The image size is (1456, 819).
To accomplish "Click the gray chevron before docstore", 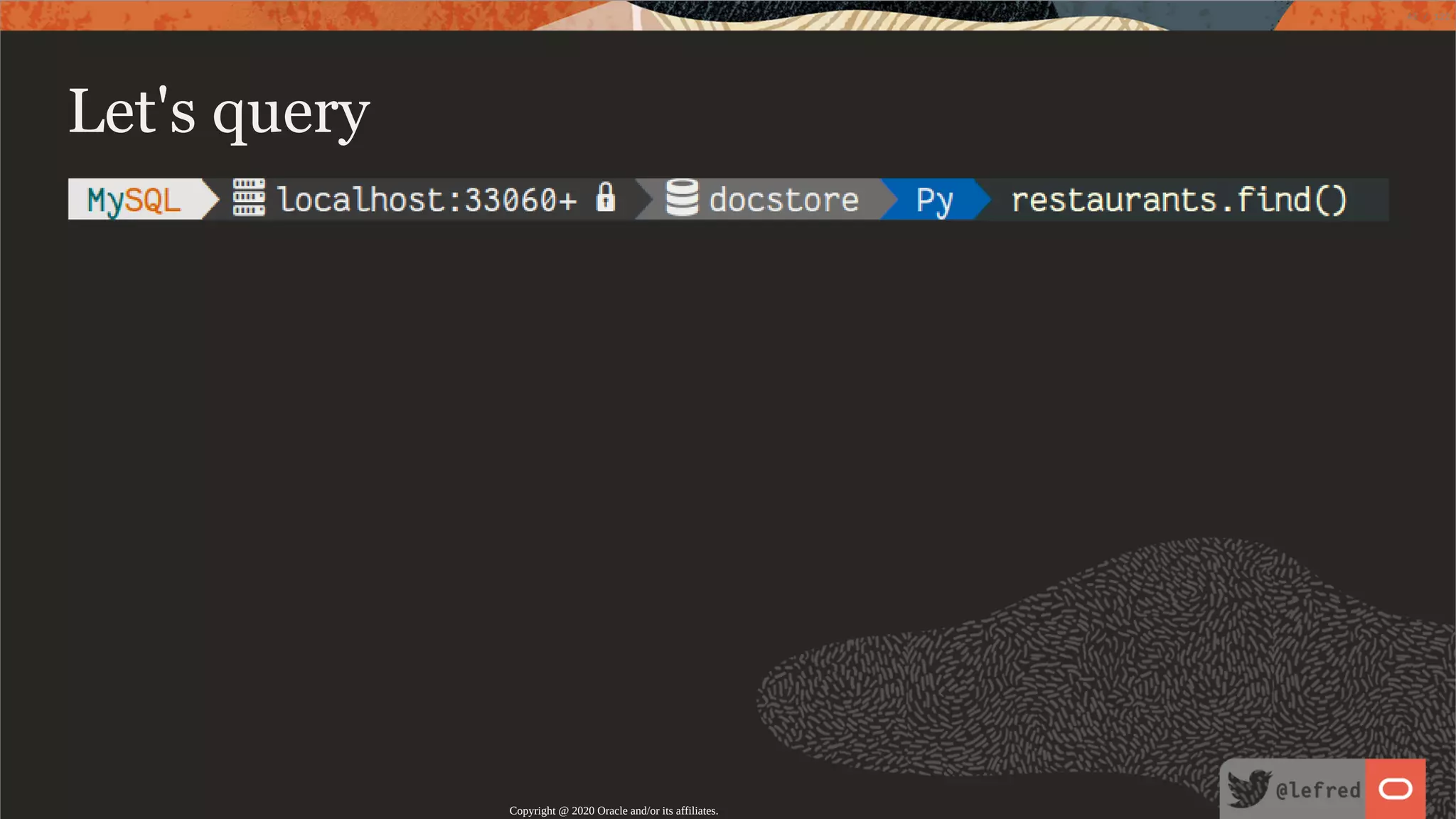I will [644, 200].
